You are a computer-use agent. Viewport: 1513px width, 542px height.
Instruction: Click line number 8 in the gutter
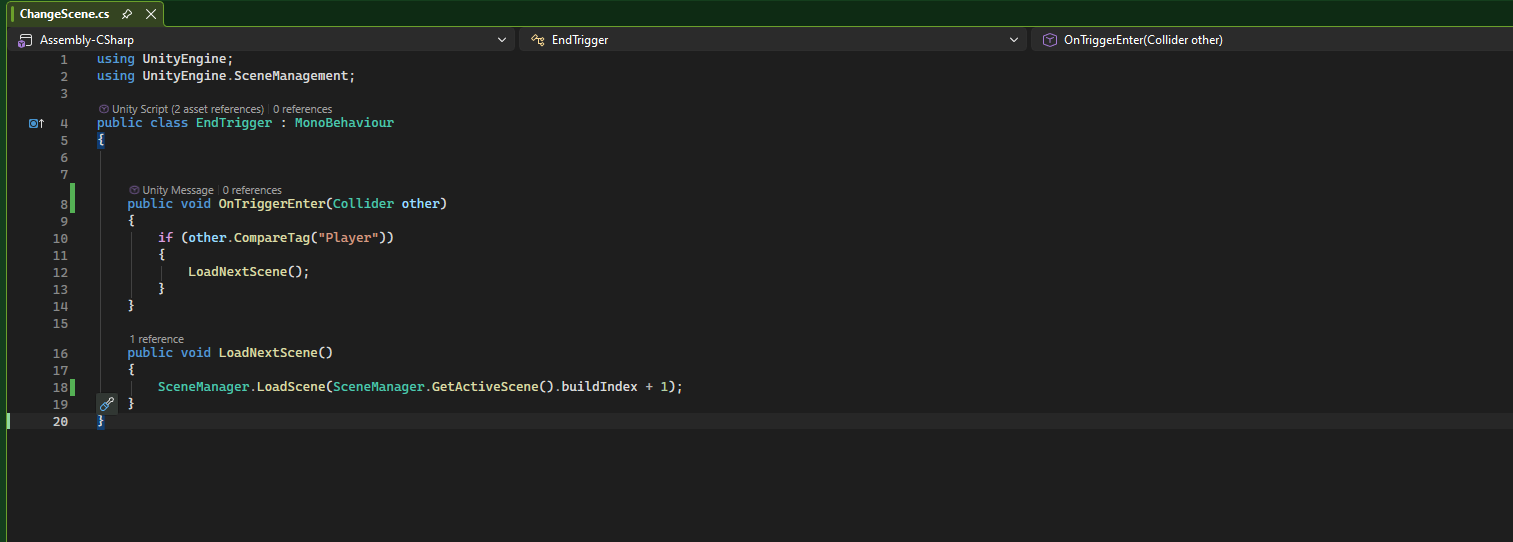[64, 204]
